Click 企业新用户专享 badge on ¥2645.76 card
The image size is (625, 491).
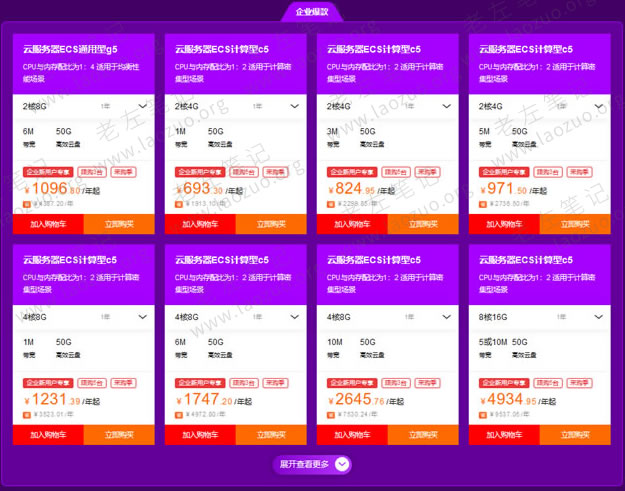pyautogui.click(x=353, y=382)
